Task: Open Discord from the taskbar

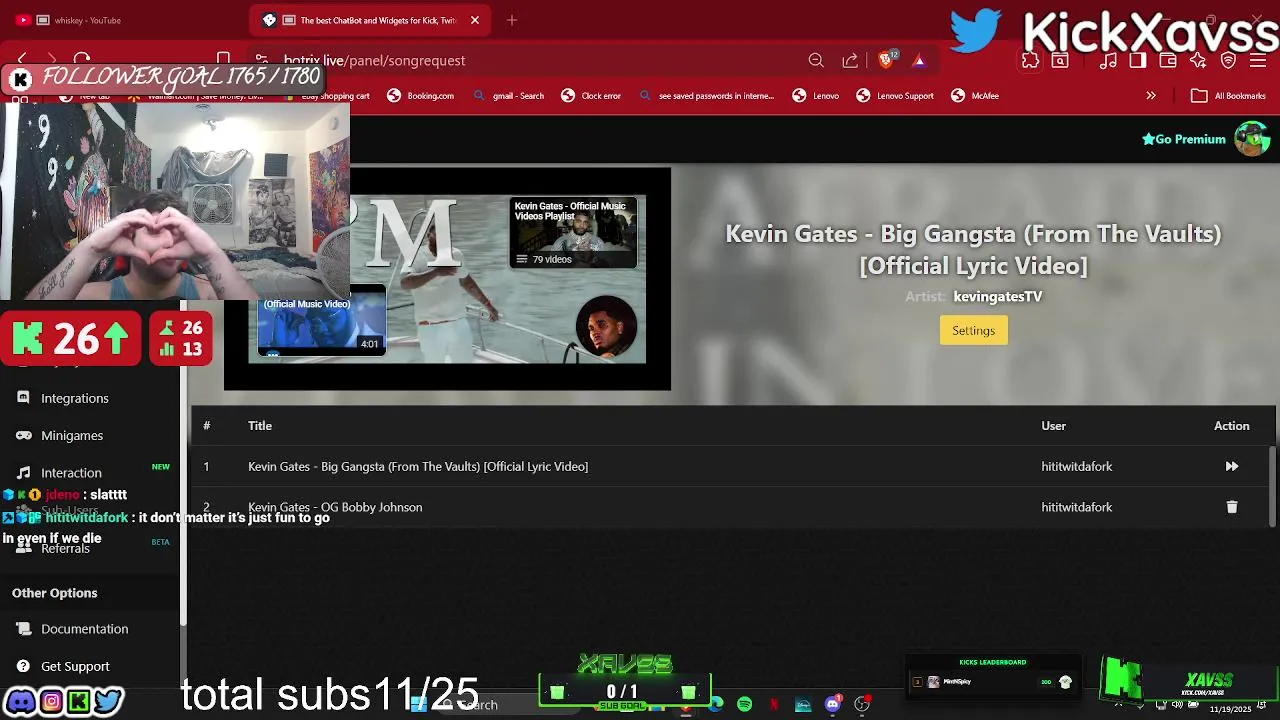Action: pos(832,705)
